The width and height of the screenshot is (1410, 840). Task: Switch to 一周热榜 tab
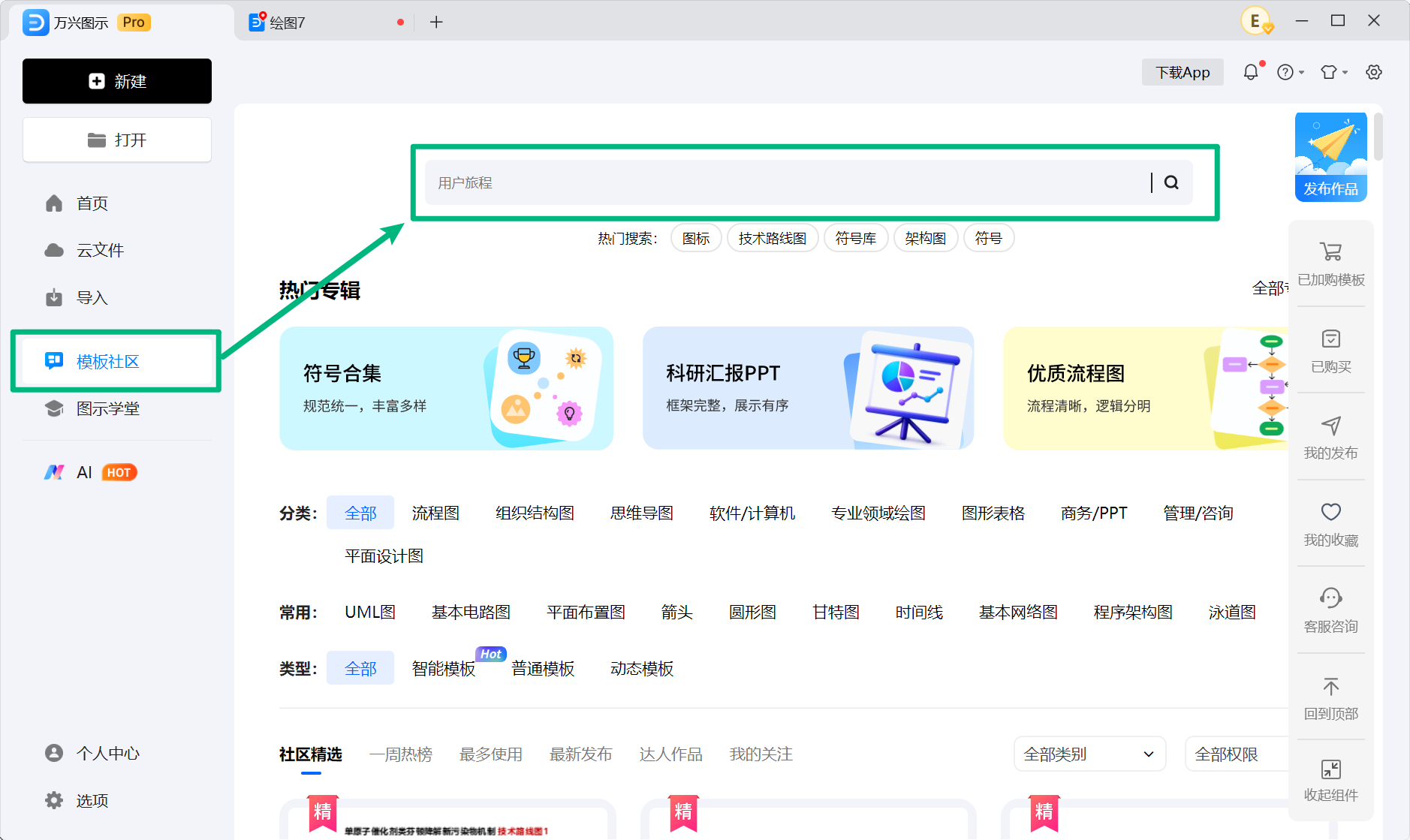[401, 754]
